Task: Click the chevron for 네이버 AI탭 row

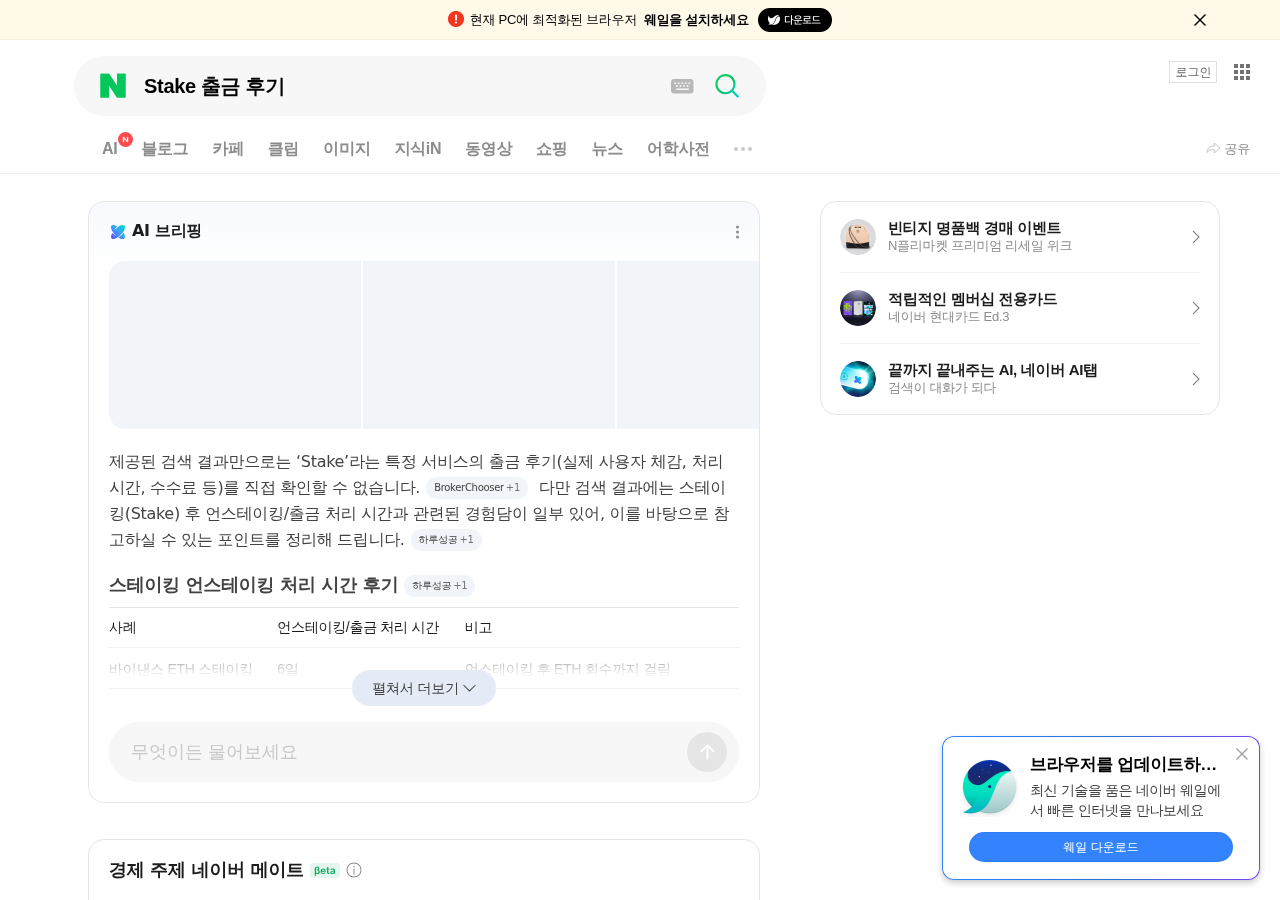Action: [x=1195, y=379]
